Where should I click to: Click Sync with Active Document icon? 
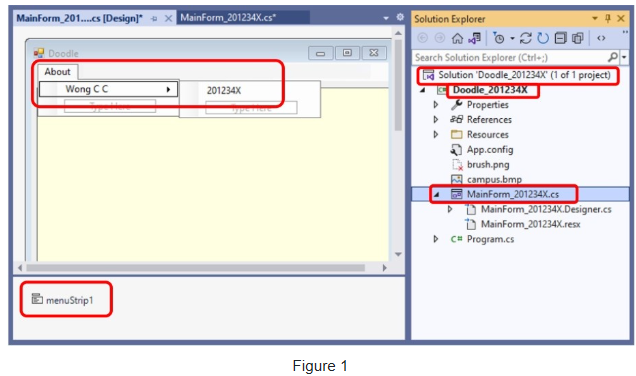[x=526, y=38]
